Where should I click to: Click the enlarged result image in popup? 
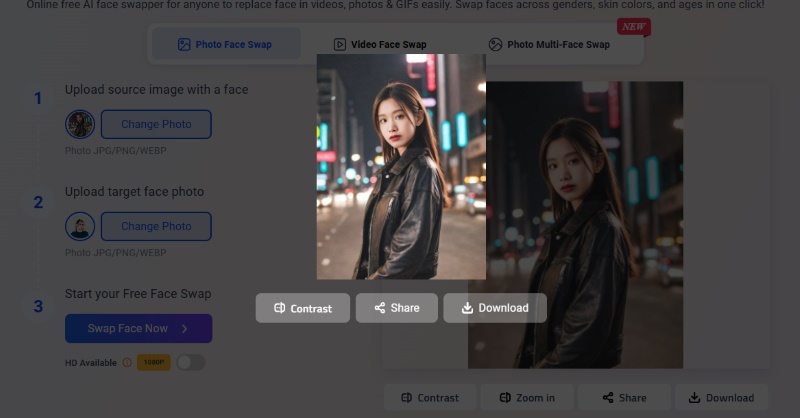(401, 167)
